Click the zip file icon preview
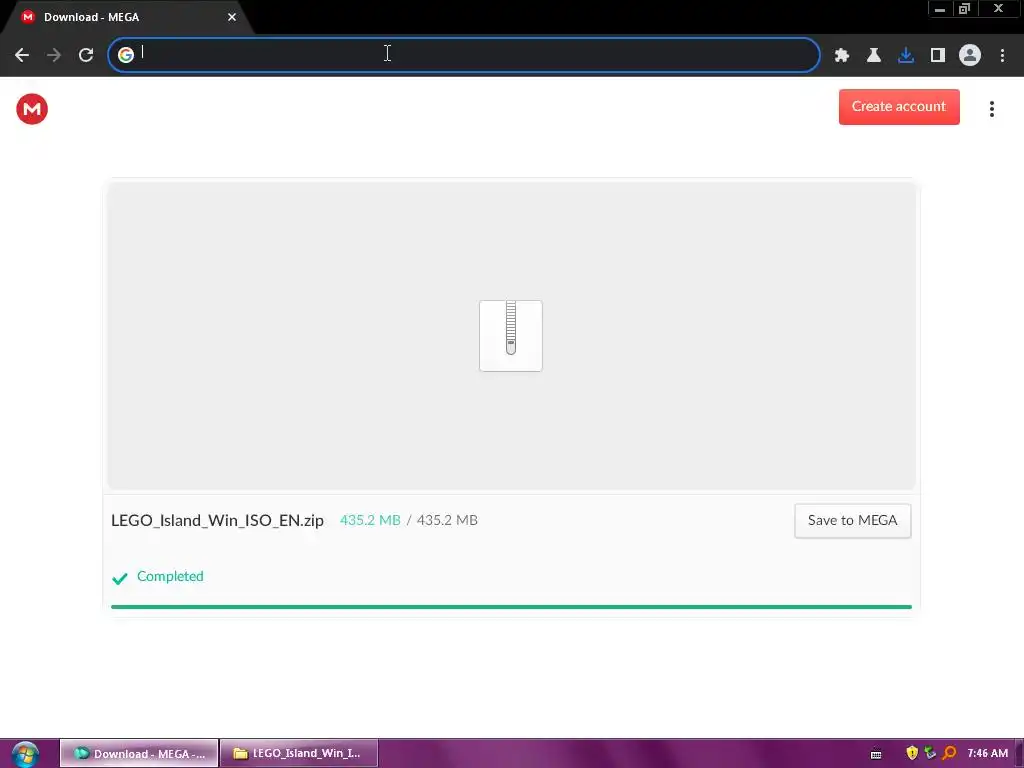This screenshot has width=1024, height=768. [x=511, y=336]
